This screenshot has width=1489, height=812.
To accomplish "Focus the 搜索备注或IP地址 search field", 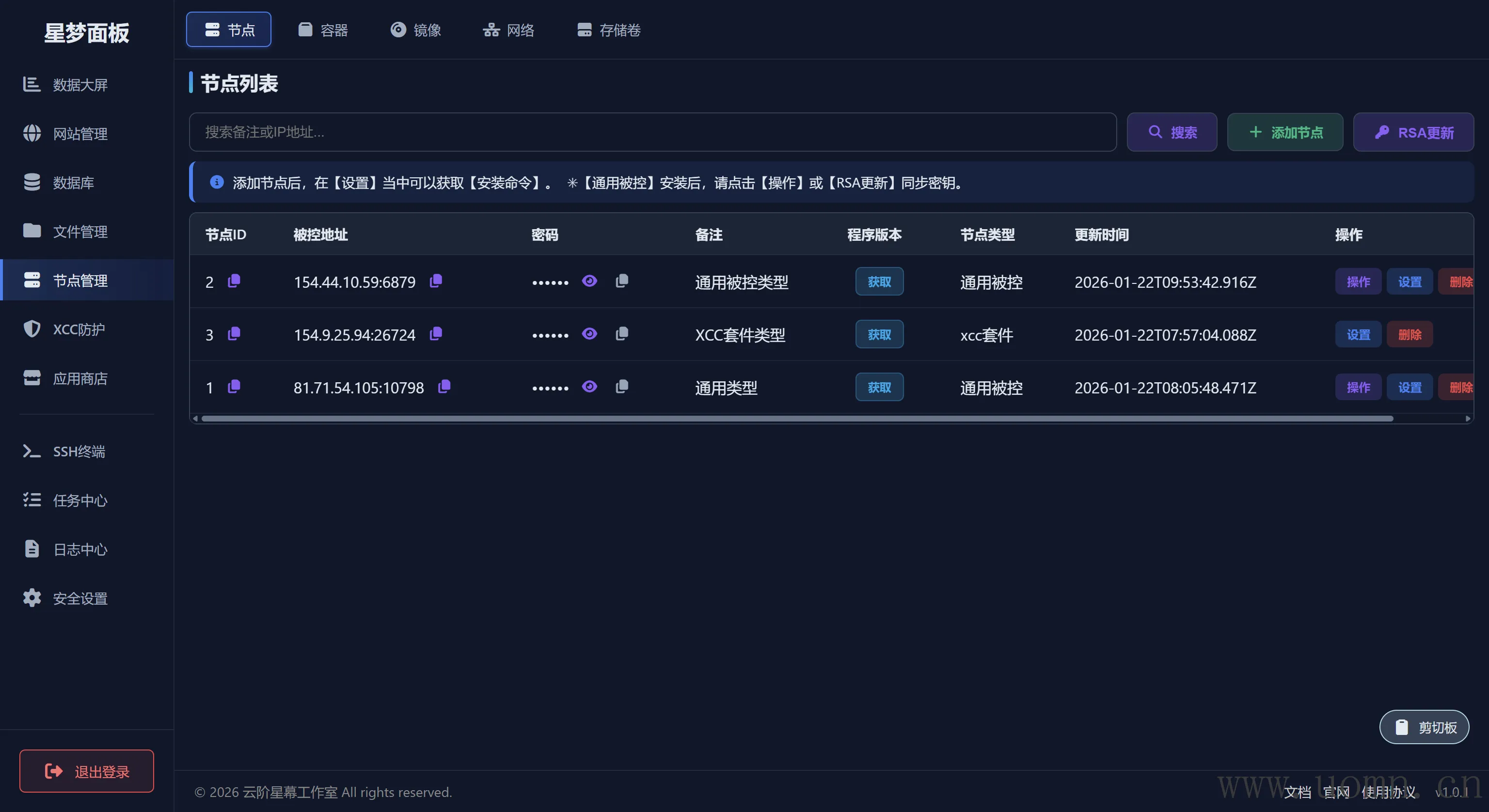I will click(x=652, y=132).
